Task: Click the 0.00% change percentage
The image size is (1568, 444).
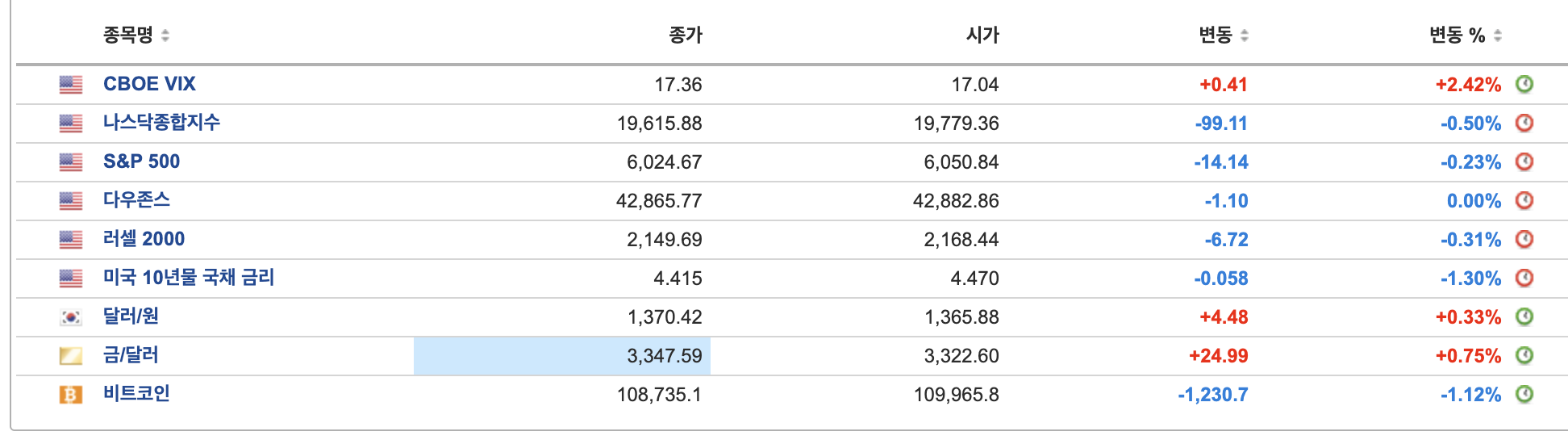Action: (1474, 201)
